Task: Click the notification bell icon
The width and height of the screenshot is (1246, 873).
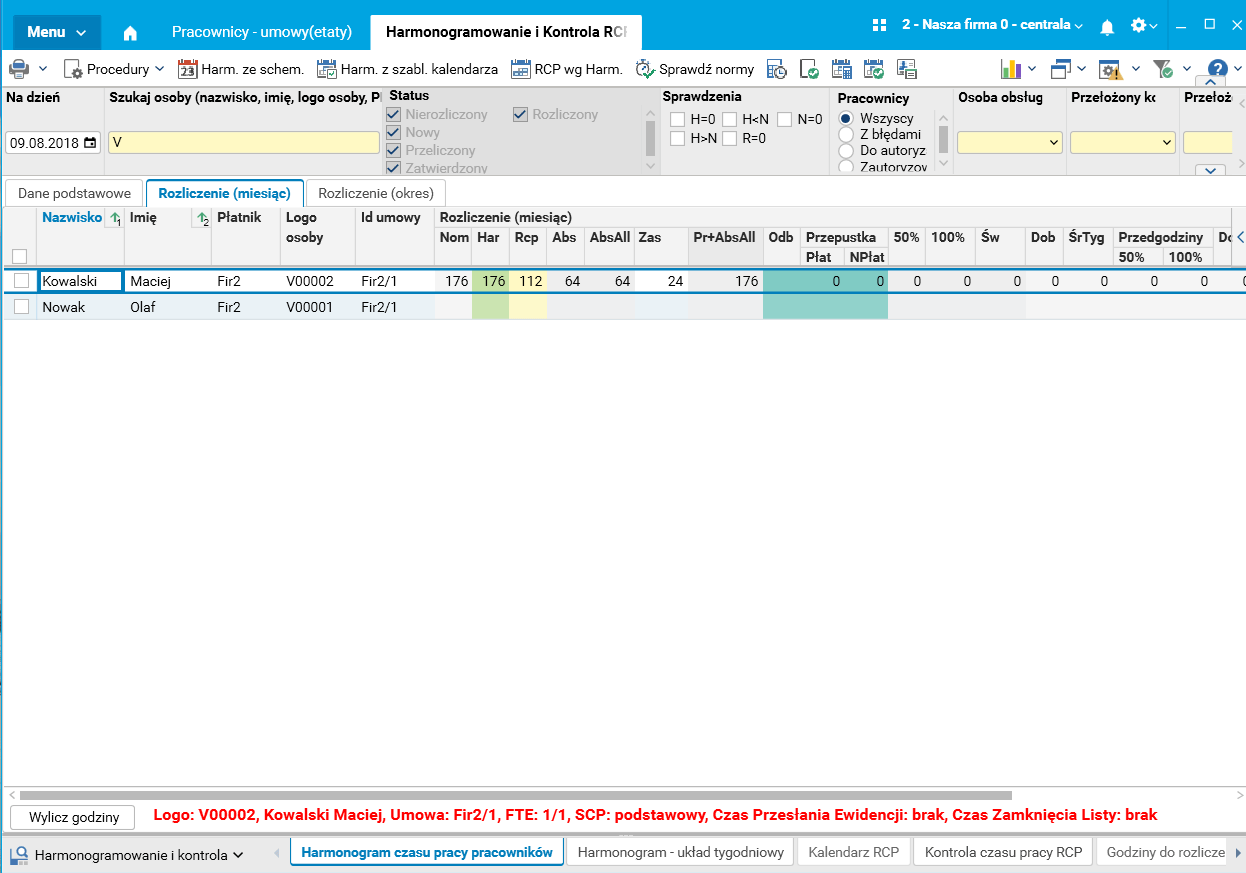Action: (1107, 26)
